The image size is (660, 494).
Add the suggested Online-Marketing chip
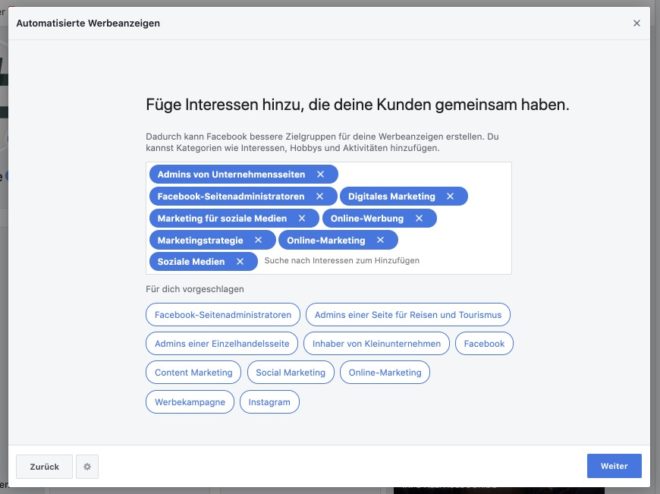pyautogui.click(x=385, y=372)
